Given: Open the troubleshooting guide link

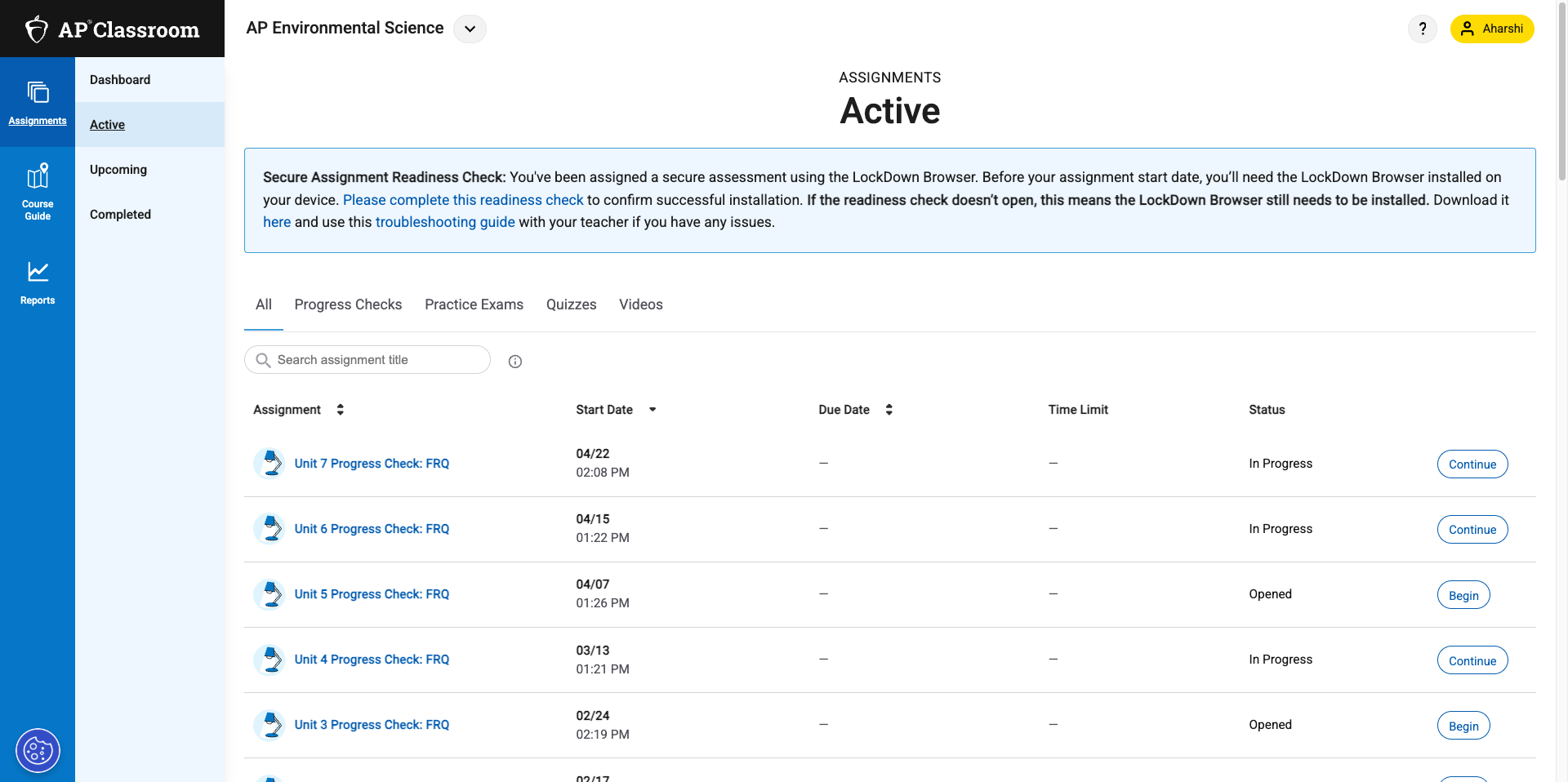Looking at the screenshot, I should click(x=445, y=222).
